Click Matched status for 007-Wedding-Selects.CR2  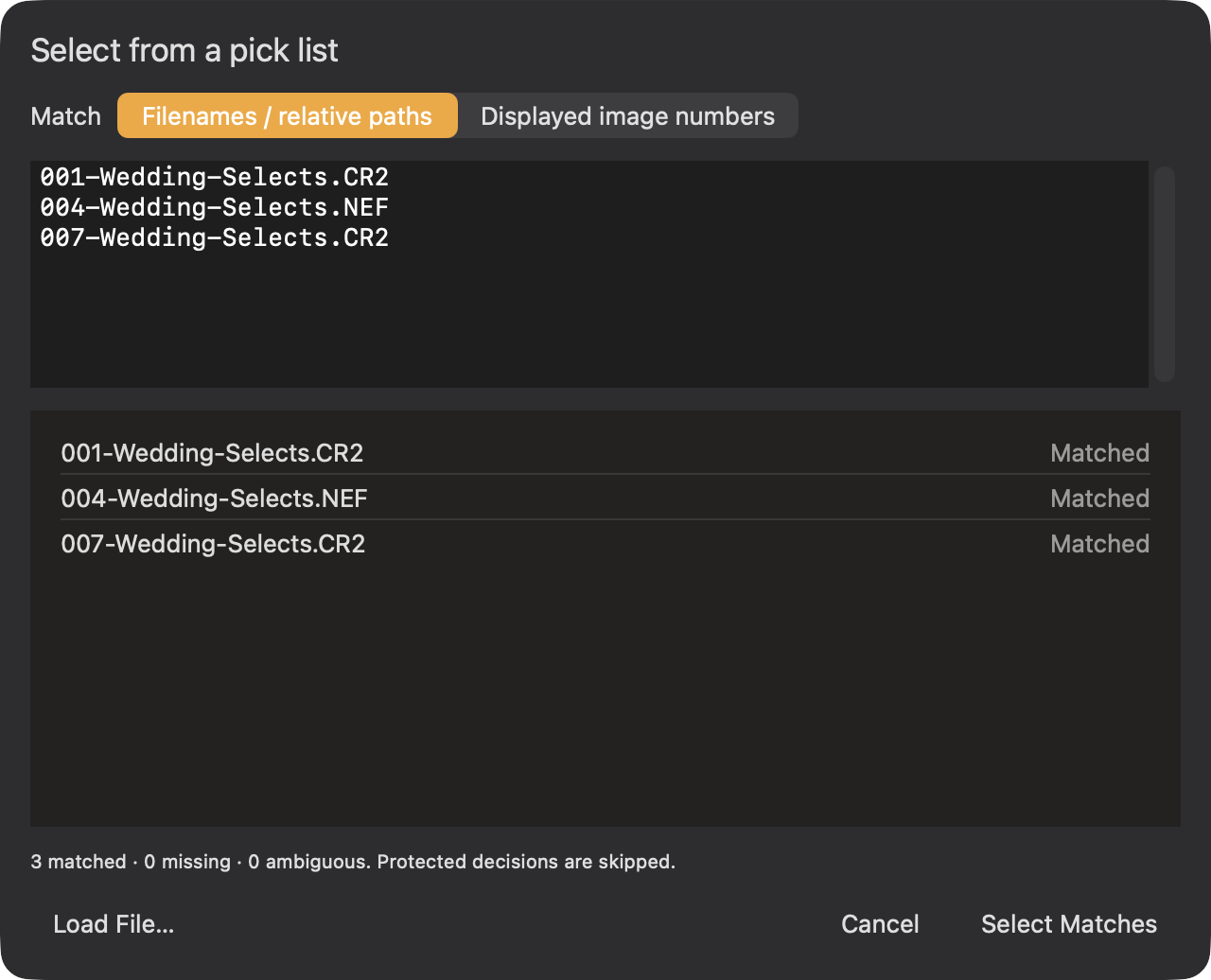coord(1099,544)
